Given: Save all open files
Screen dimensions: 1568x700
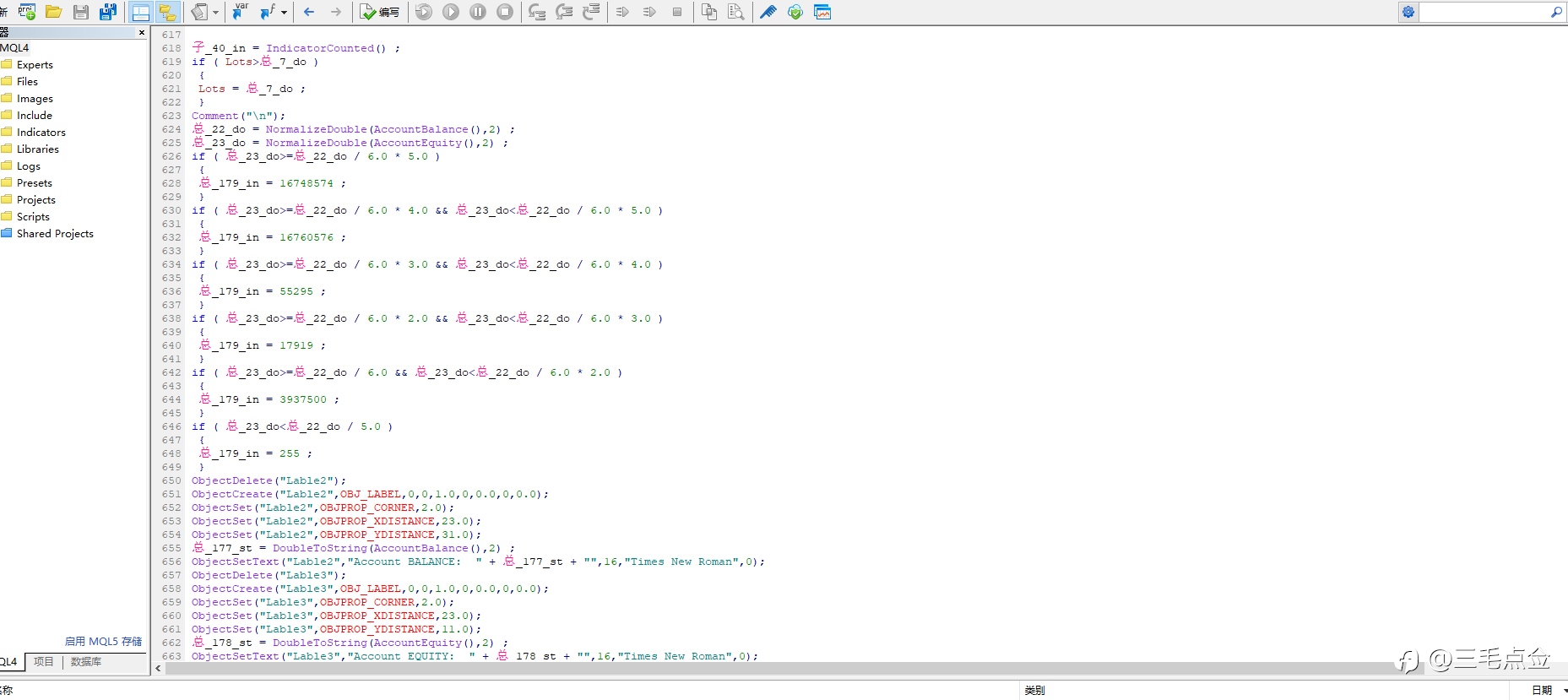Looking at the screenshot, I should tap(108, 12).
